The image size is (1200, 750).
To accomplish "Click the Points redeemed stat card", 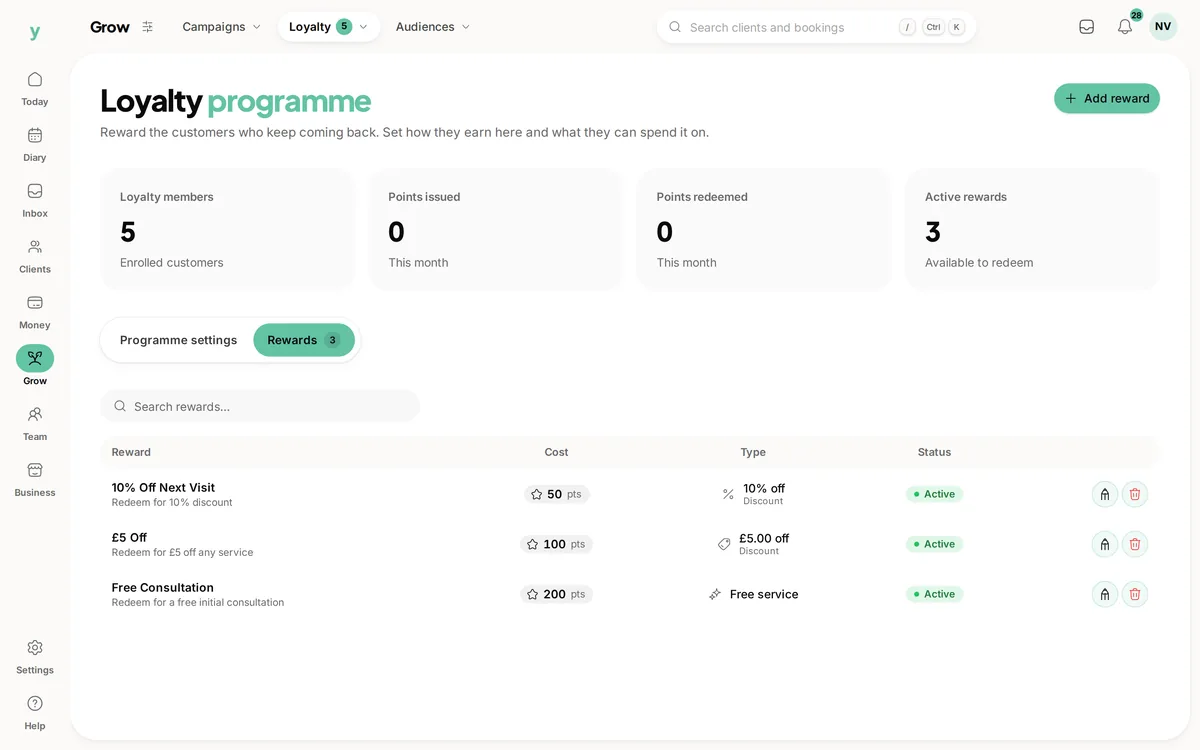I will tap(764, 230).
